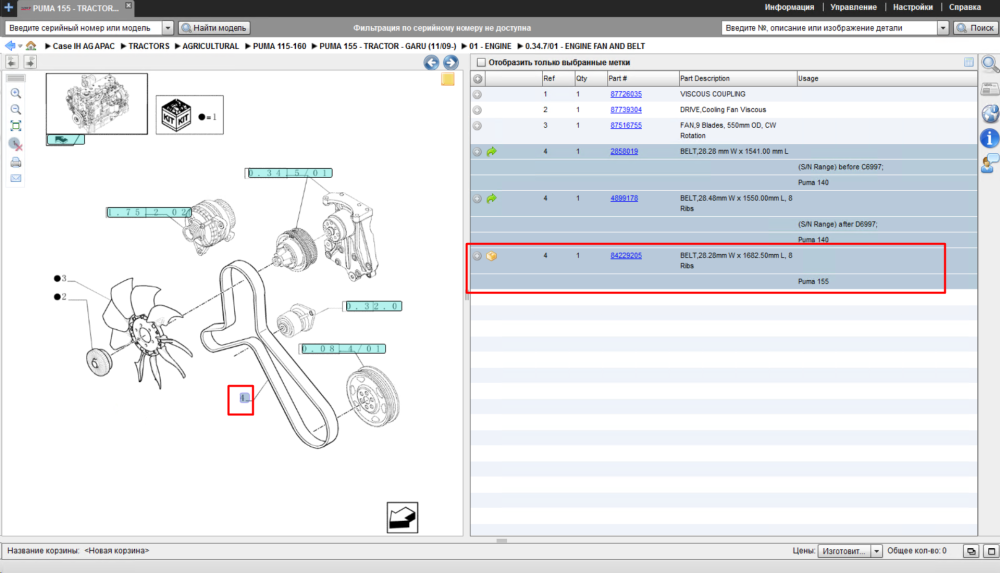Open the Настройки menu
1000x573 pixels.
[x=913, y=7]
